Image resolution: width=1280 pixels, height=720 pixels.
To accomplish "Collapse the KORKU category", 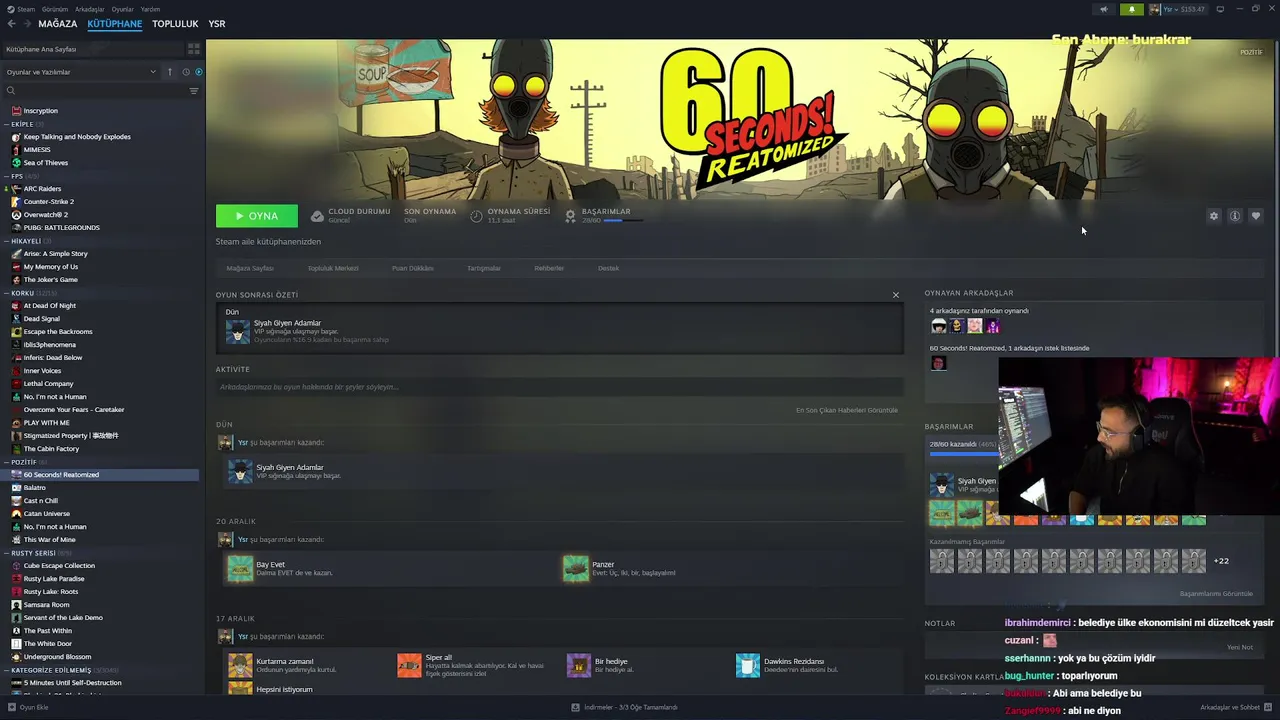I will pyautogui.click(x=7, y=293).
